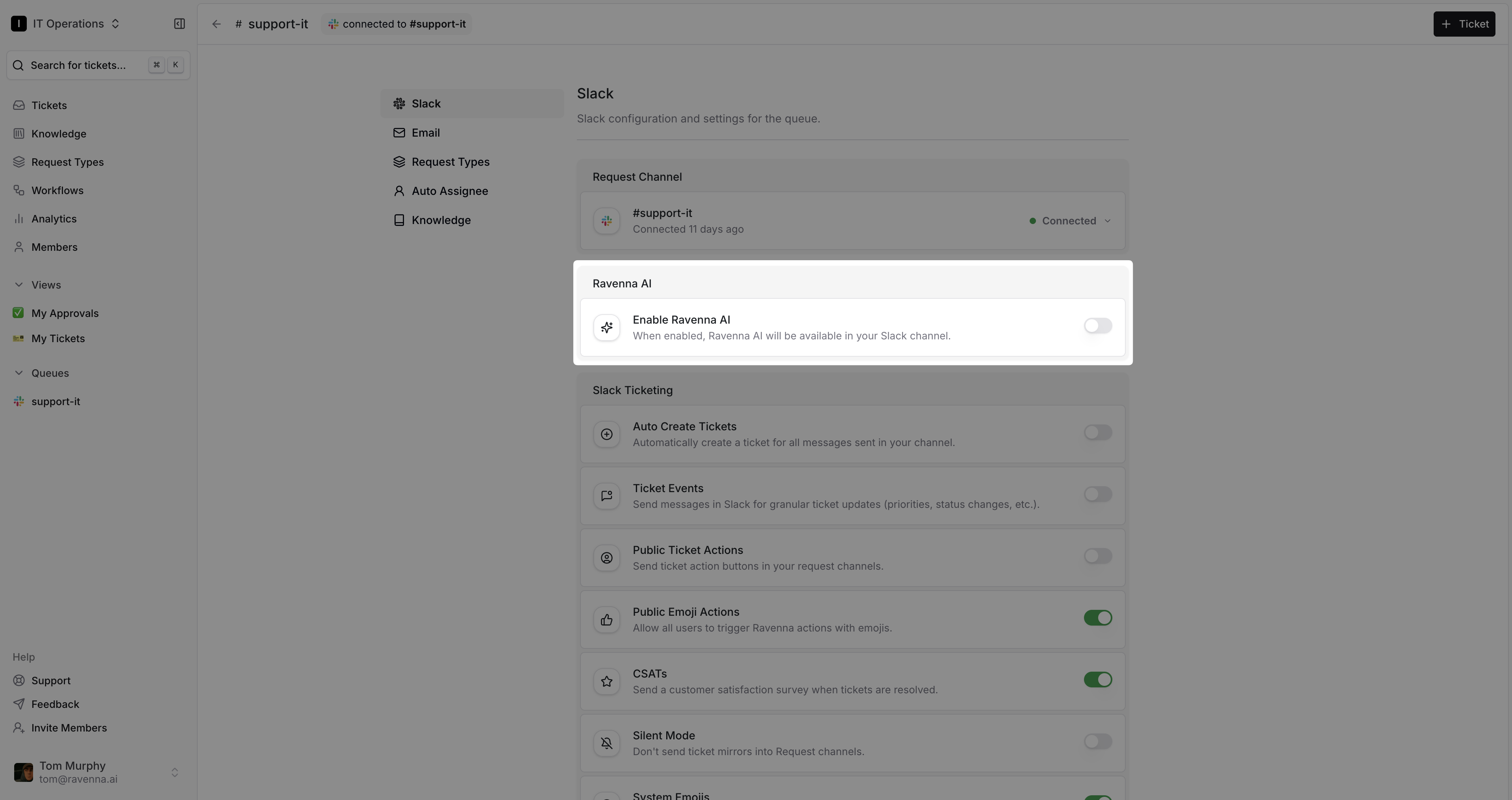
Task: Switch to Auto Assignee settings
Action: pos(472,191)
